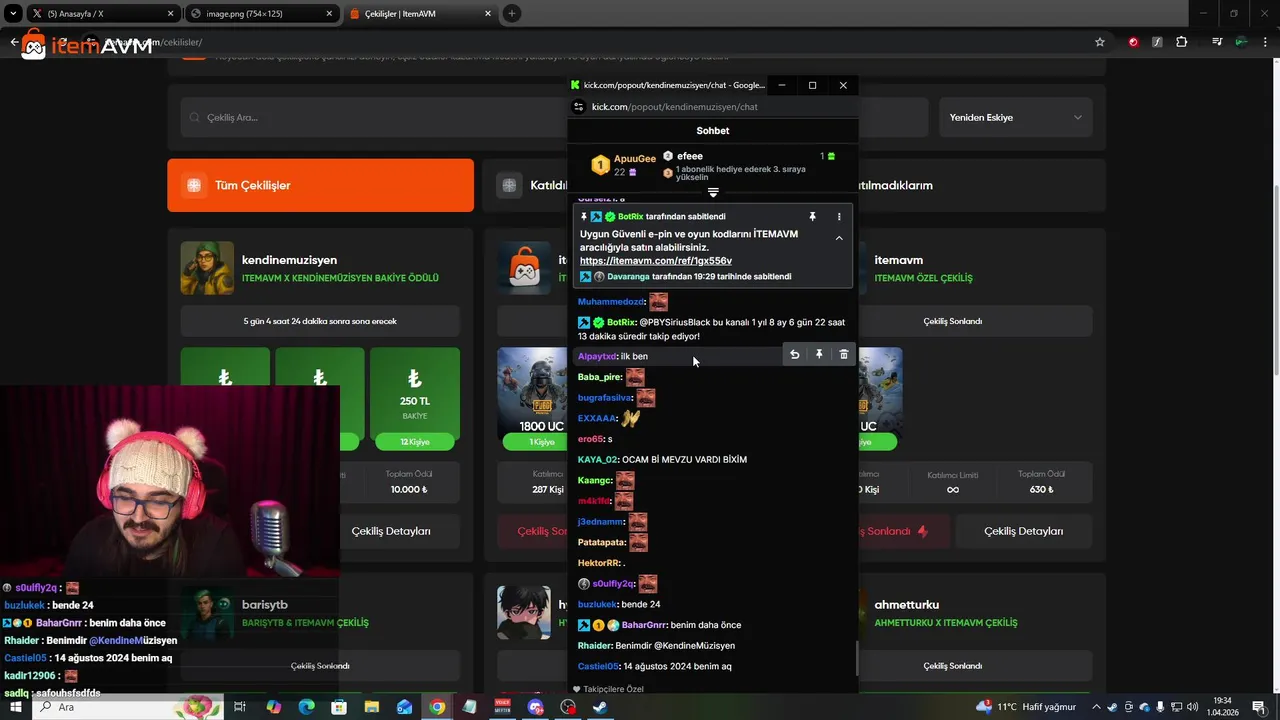Open a new browser tab
This screenshot has width=1280, height=720.
click(x=511, y=14)
